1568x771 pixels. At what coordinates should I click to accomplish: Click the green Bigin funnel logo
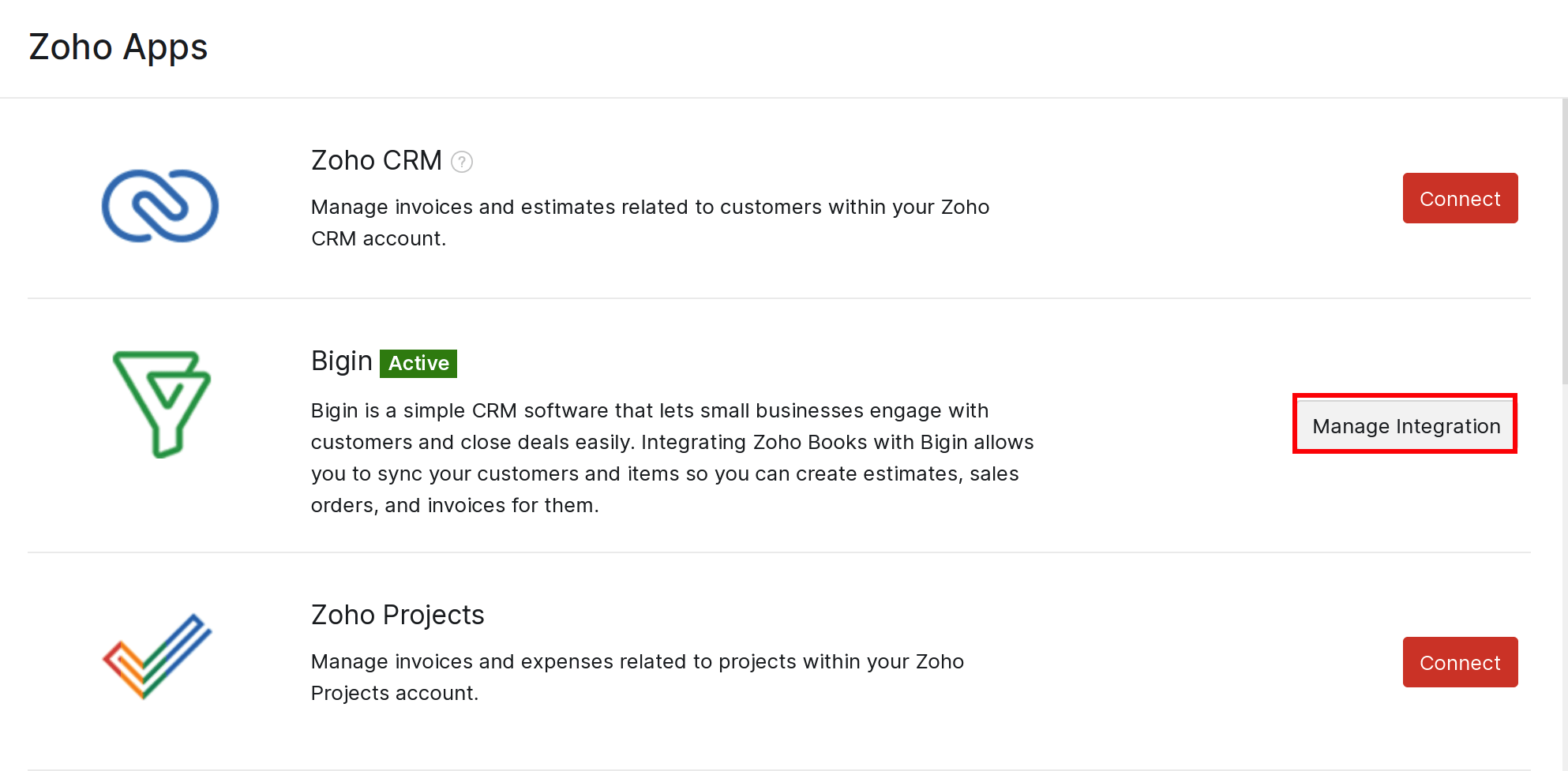162,403
